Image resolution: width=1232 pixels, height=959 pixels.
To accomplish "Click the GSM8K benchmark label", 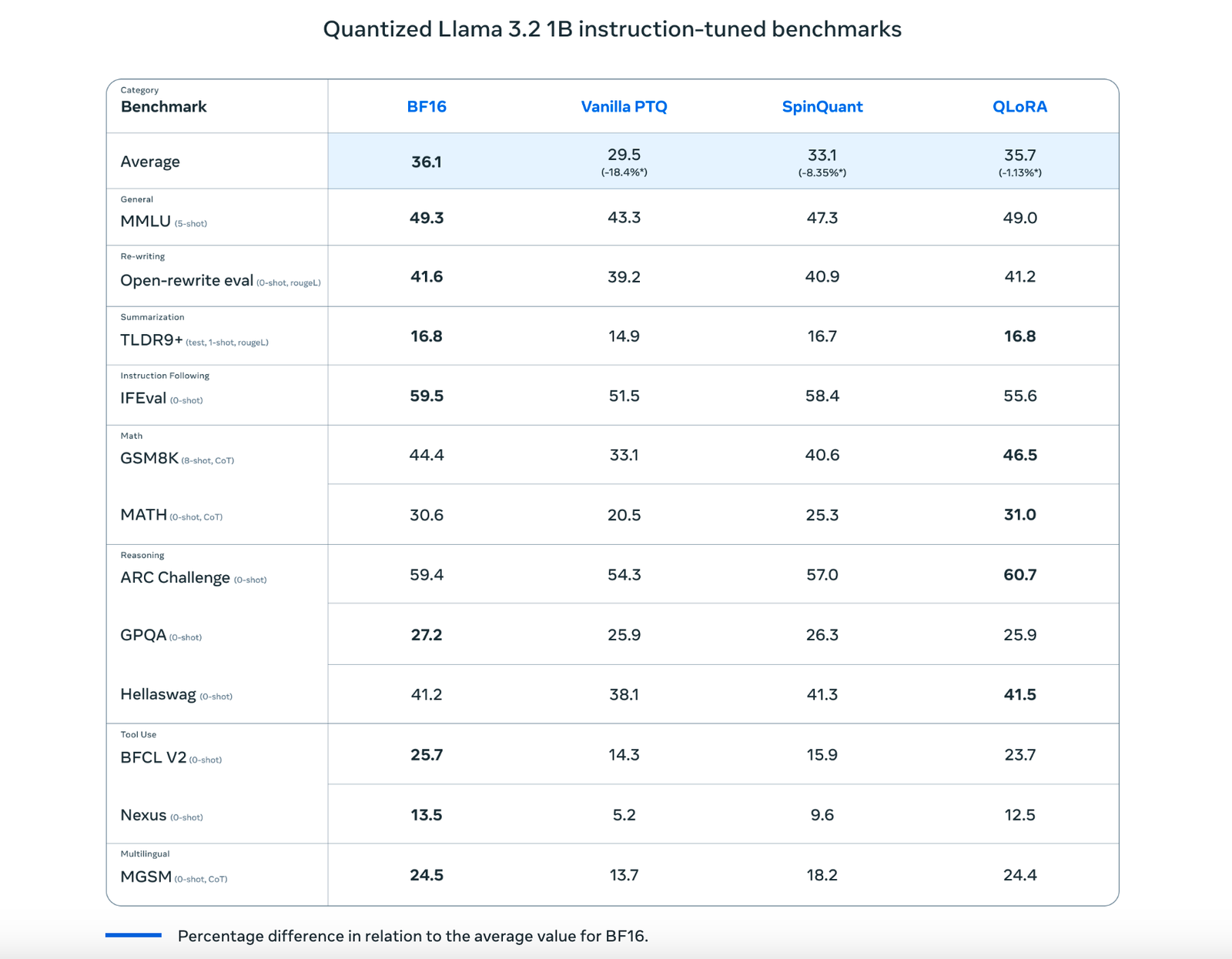I will [149, 458].
